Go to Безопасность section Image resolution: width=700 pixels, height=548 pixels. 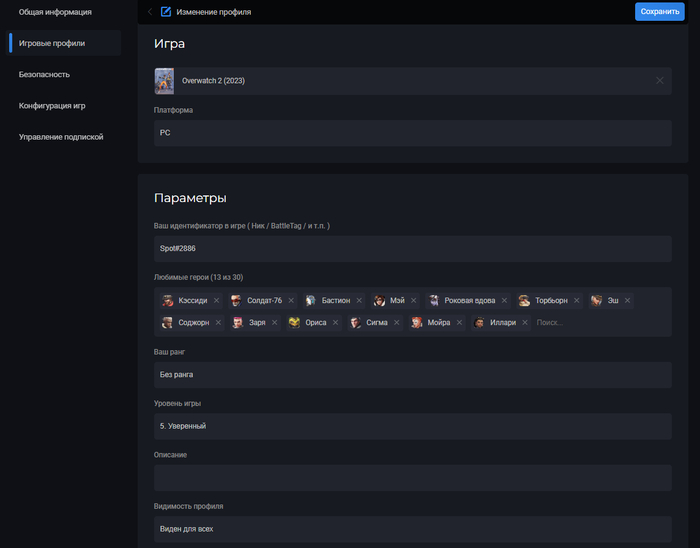tap(44, 74)
